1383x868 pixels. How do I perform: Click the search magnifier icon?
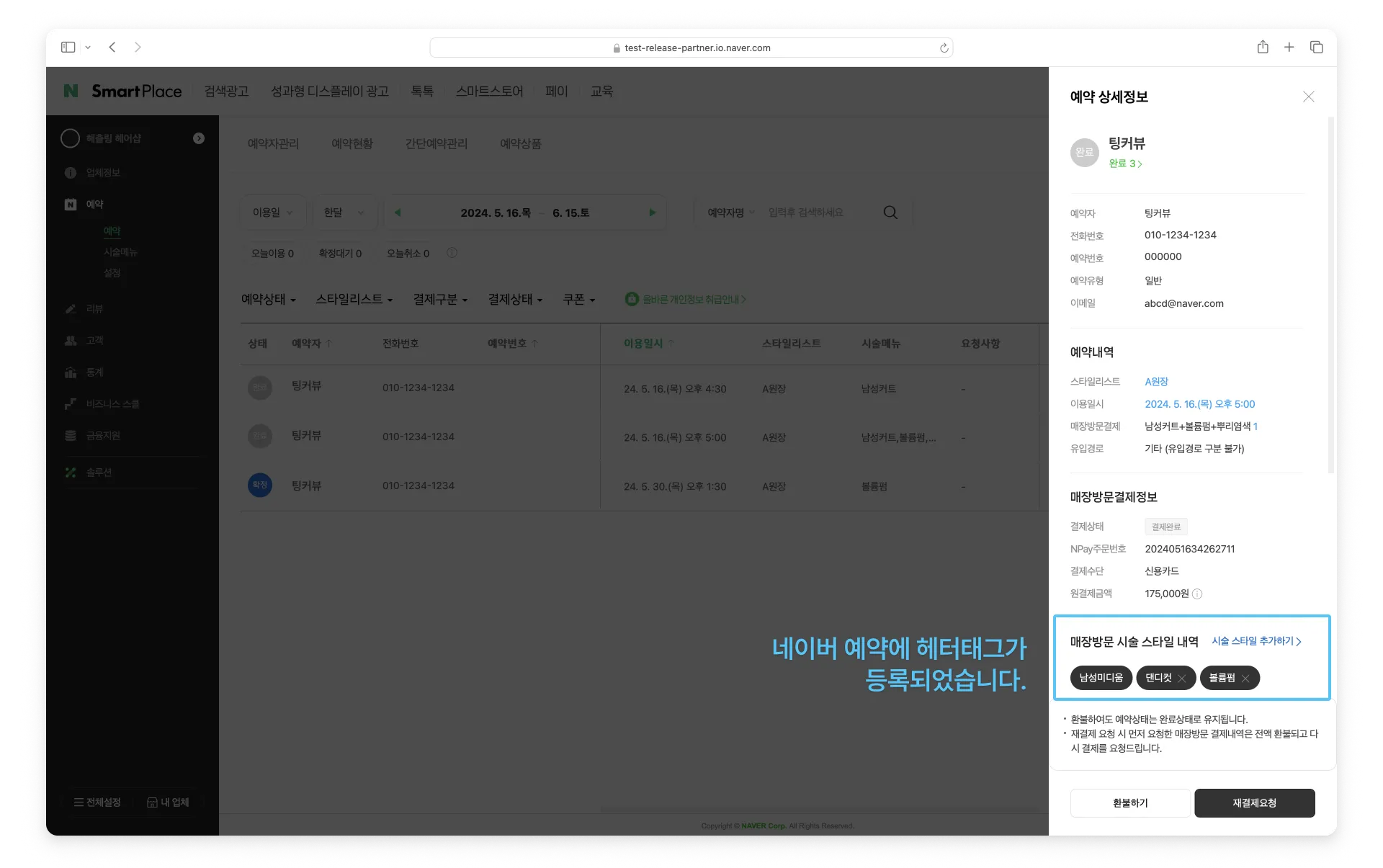[890, 212]
